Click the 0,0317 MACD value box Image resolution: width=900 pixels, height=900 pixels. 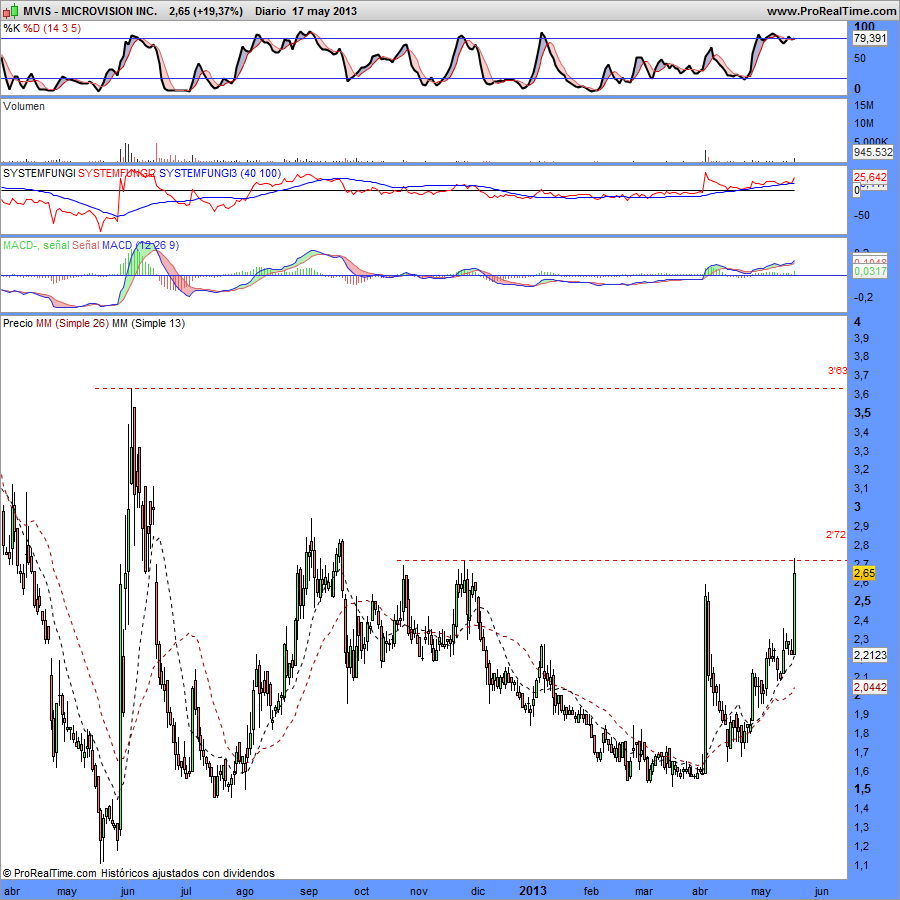(870, 271)
